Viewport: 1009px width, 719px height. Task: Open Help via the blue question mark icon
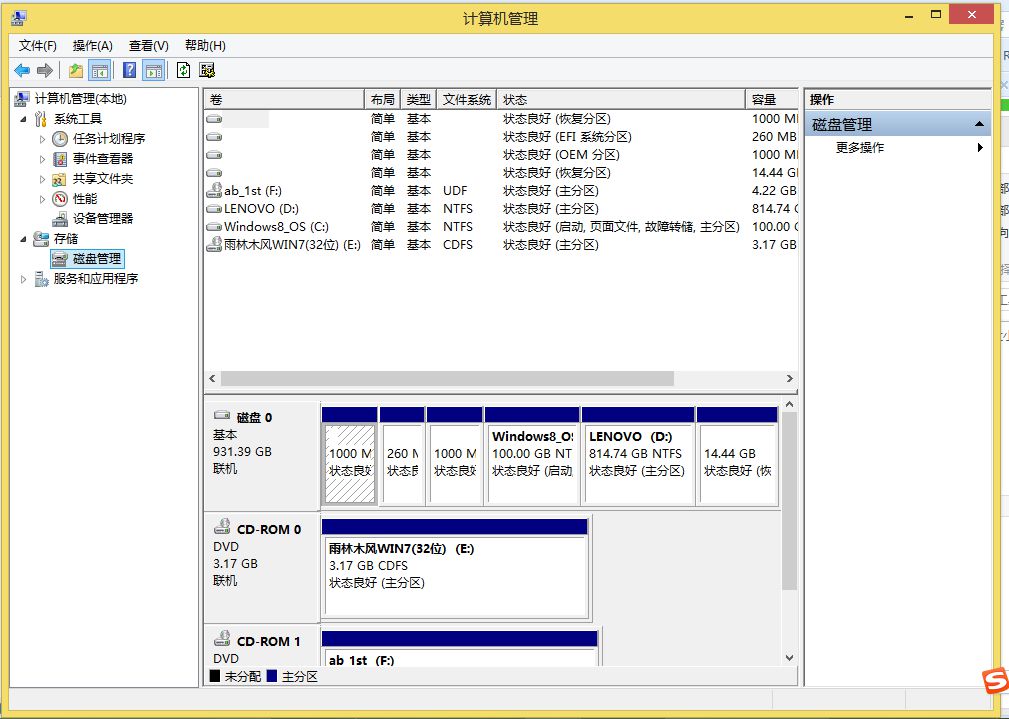[x=129, y=70]
